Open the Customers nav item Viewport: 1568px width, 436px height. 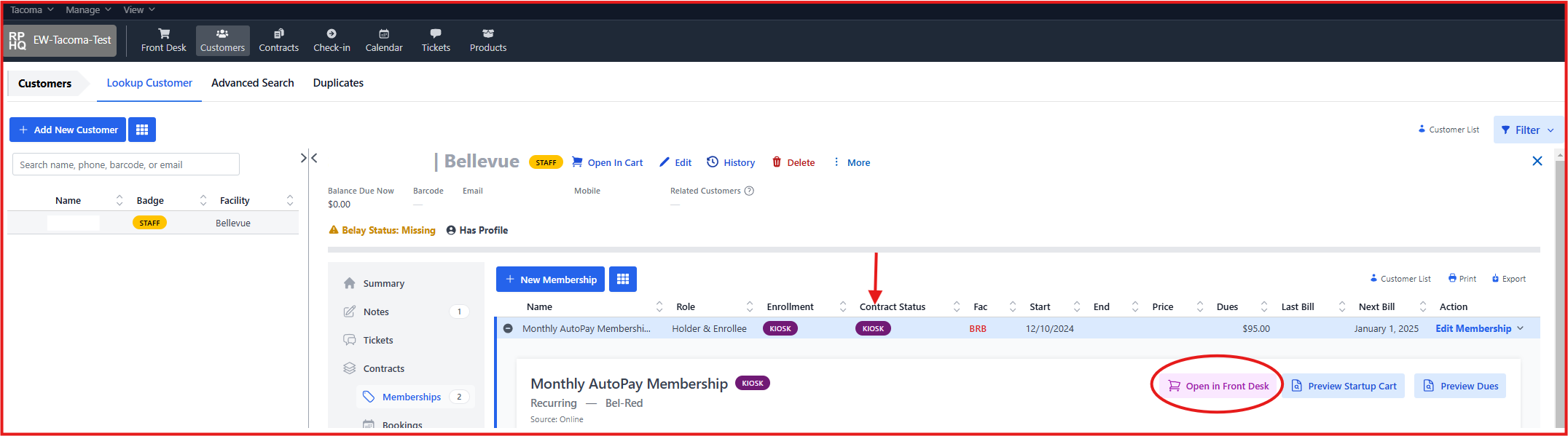click(222, 41)
